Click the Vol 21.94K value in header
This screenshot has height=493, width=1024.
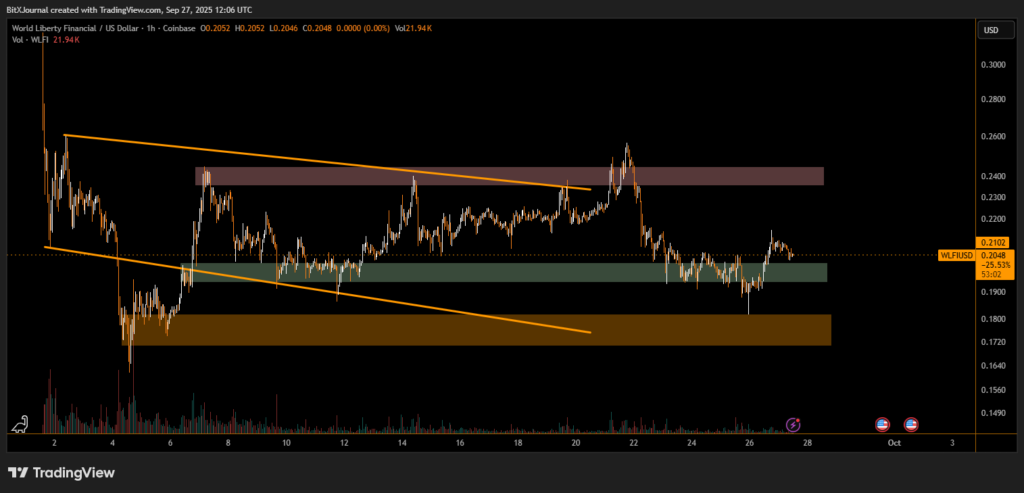click(411, 28)
